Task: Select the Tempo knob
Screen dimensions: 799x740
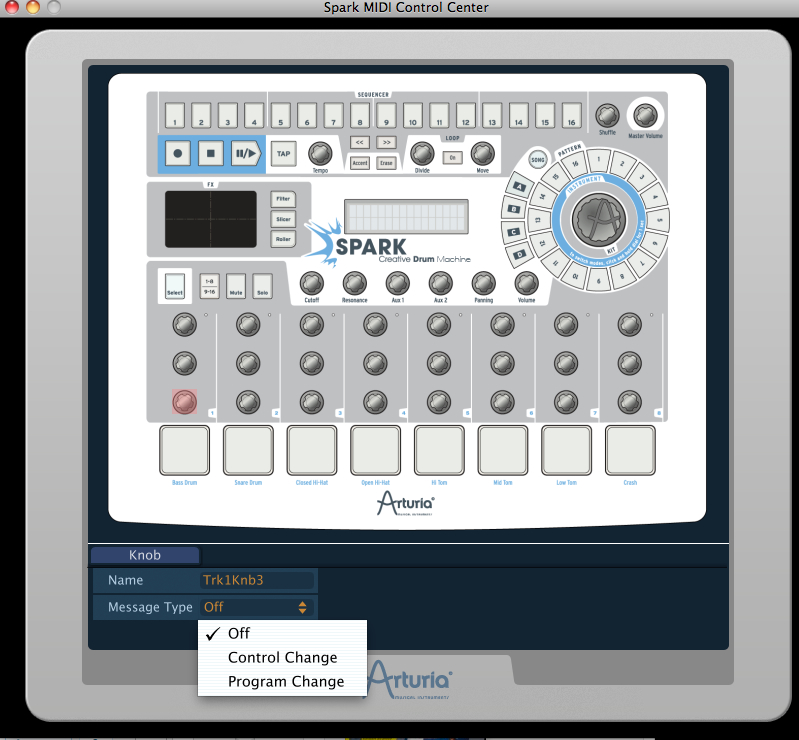Action: (320, 153)
